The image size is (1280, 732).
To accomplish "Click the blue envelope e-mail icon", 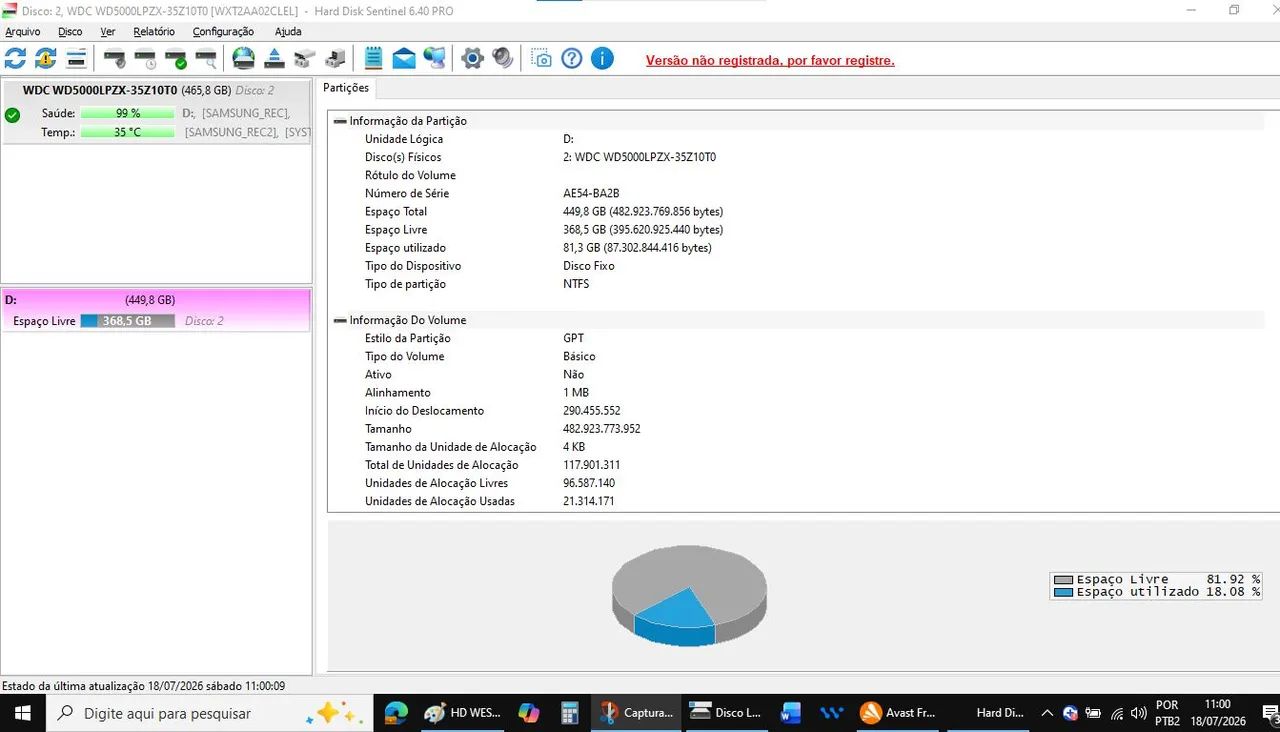I will [403, 58].
